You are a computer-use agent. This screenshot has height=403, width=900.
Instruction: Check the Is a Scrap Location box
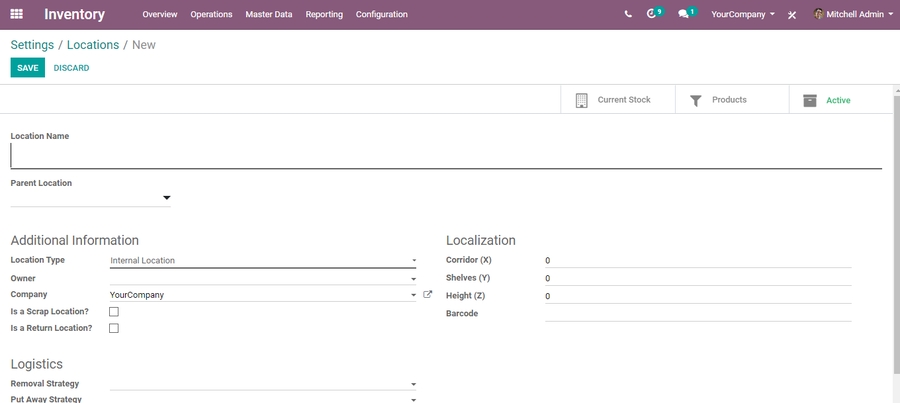coord(114,312)
